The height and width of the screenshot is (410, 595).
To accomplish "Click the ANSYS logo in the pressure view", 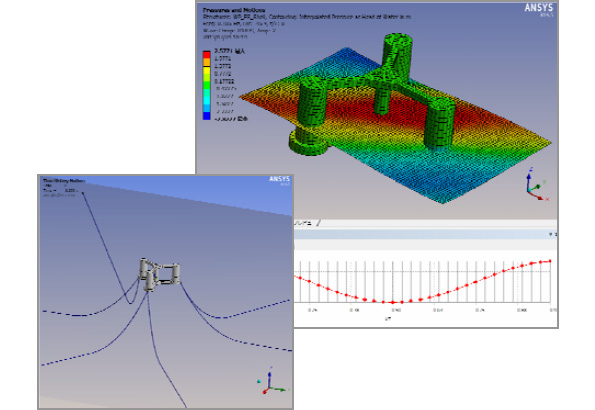I will (538, 8).
